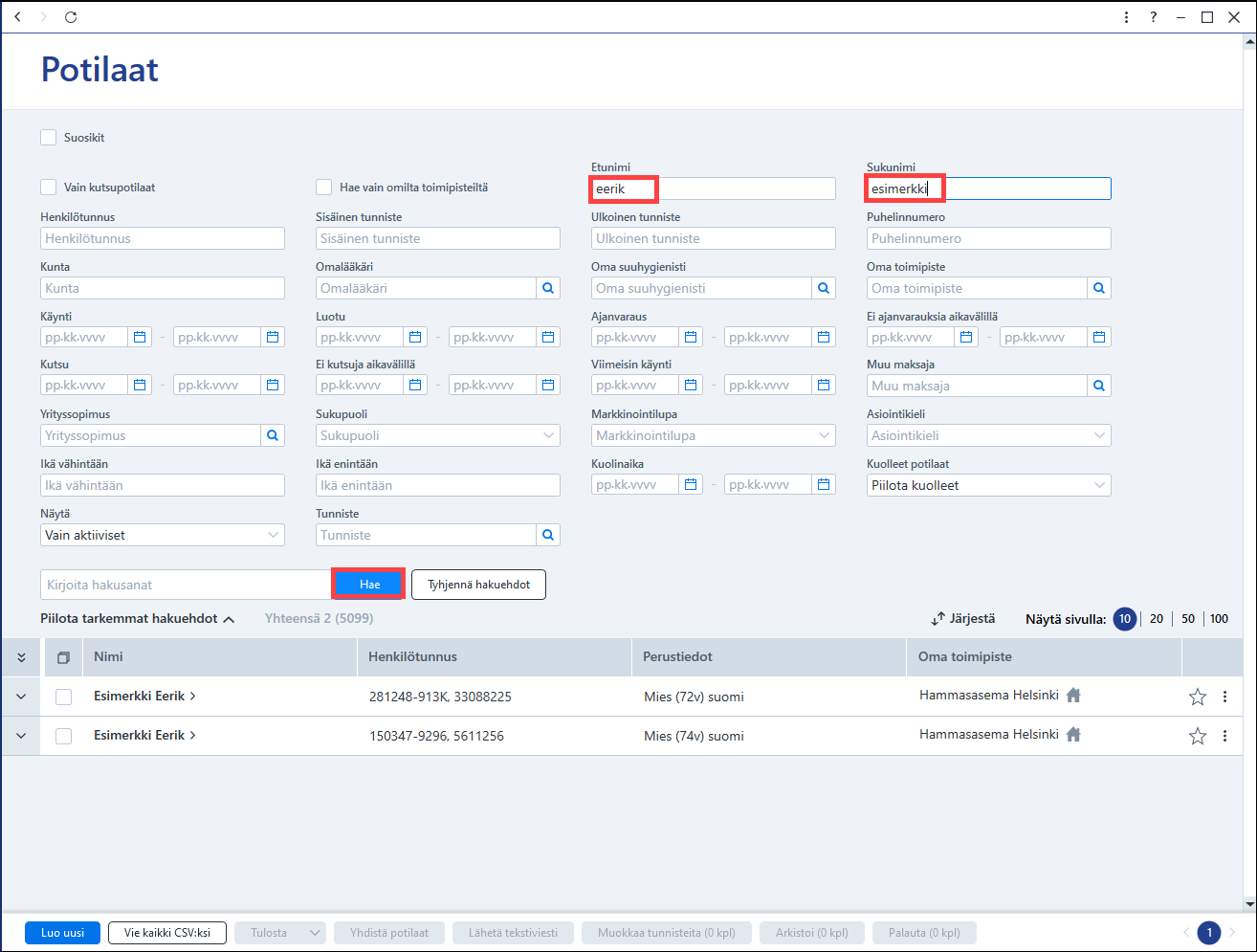
Task: Open the Sukupuoli dropdown
Action: click(438, 435)
